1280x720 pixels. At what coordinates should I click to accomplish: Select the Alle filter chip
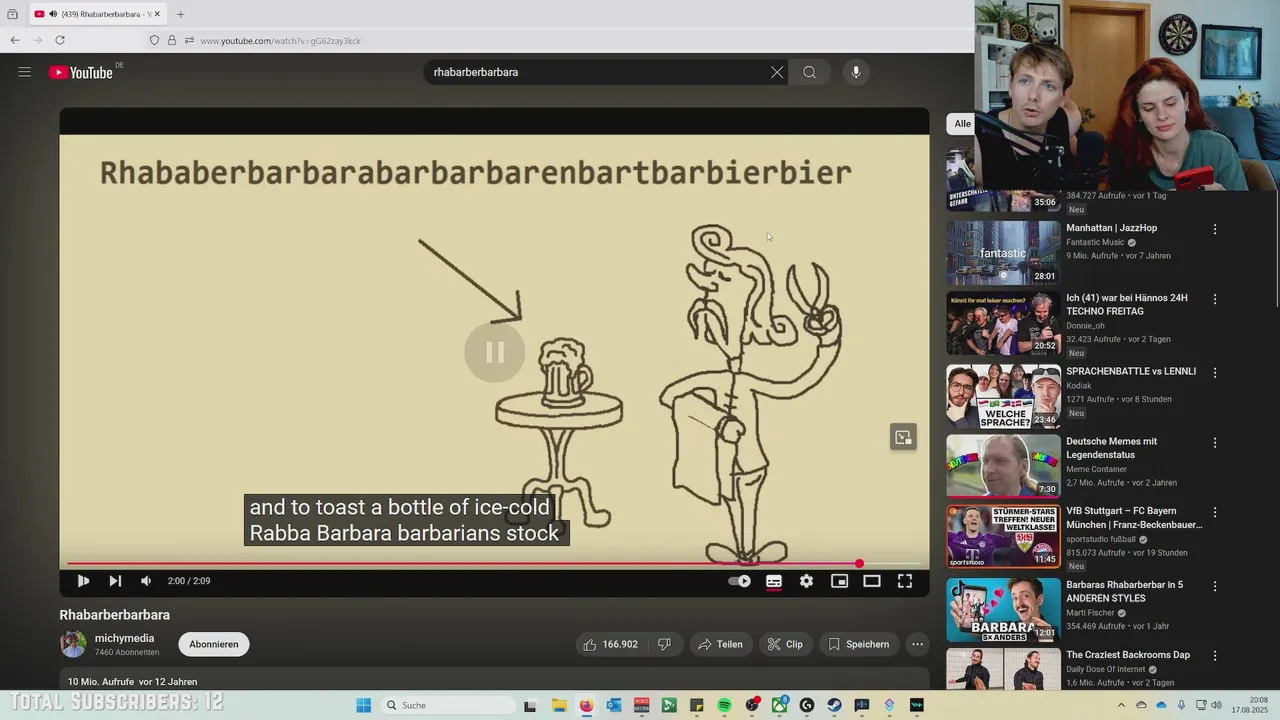click(x=962, y=124)
